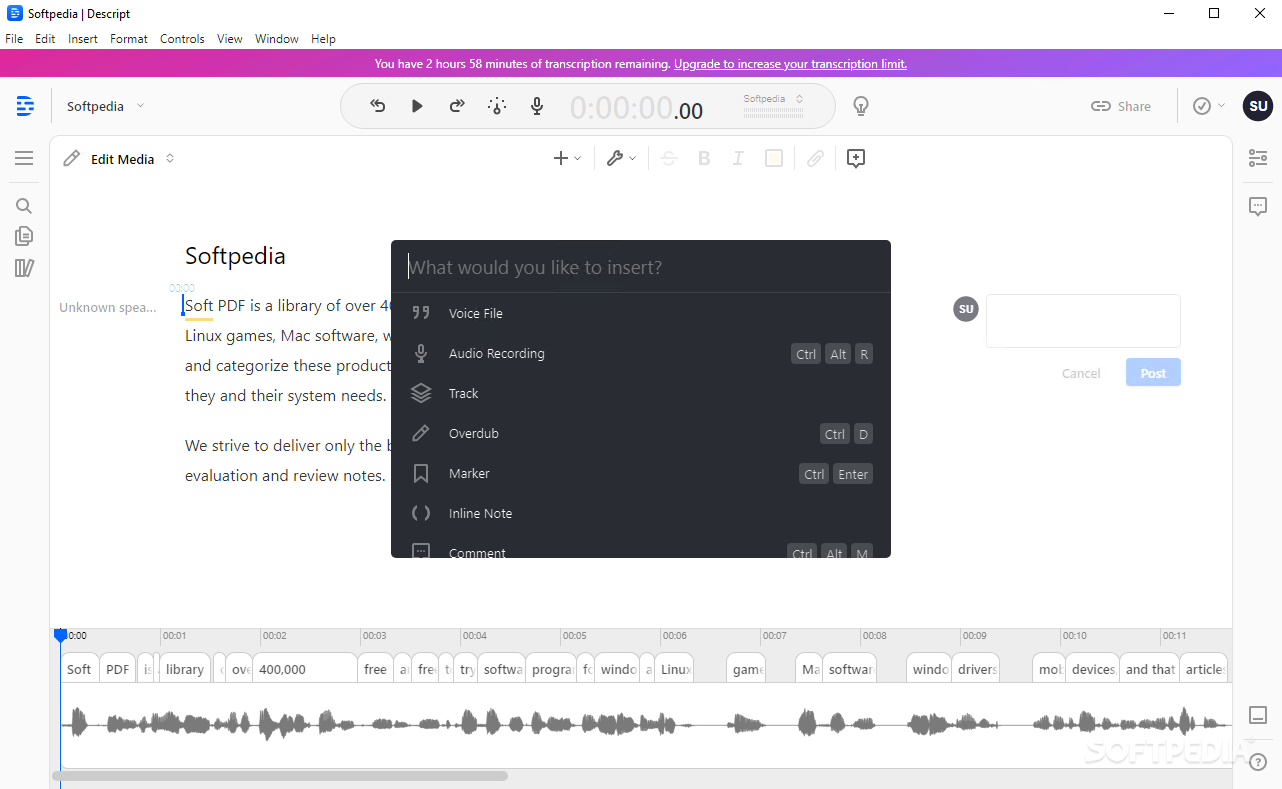Select Track from insert list
This screenshot has height=789, width=1282.
tap(641, 393)
